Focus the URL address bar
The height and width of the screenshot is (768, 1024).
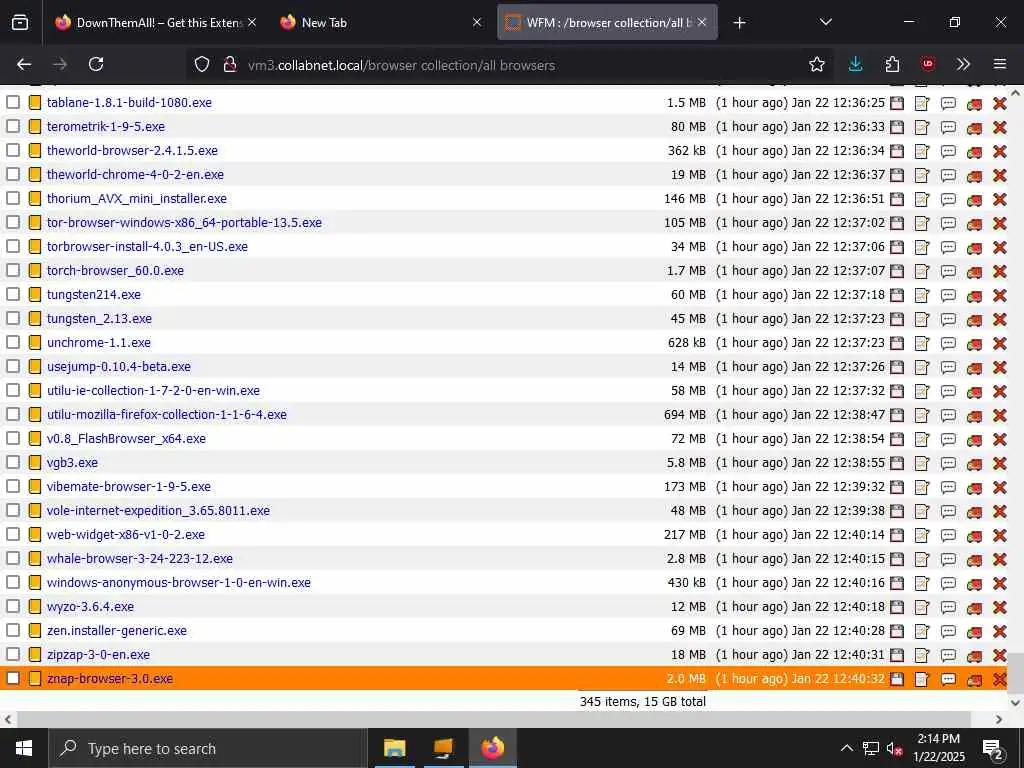pyautogui.click(x=509, y=65)
